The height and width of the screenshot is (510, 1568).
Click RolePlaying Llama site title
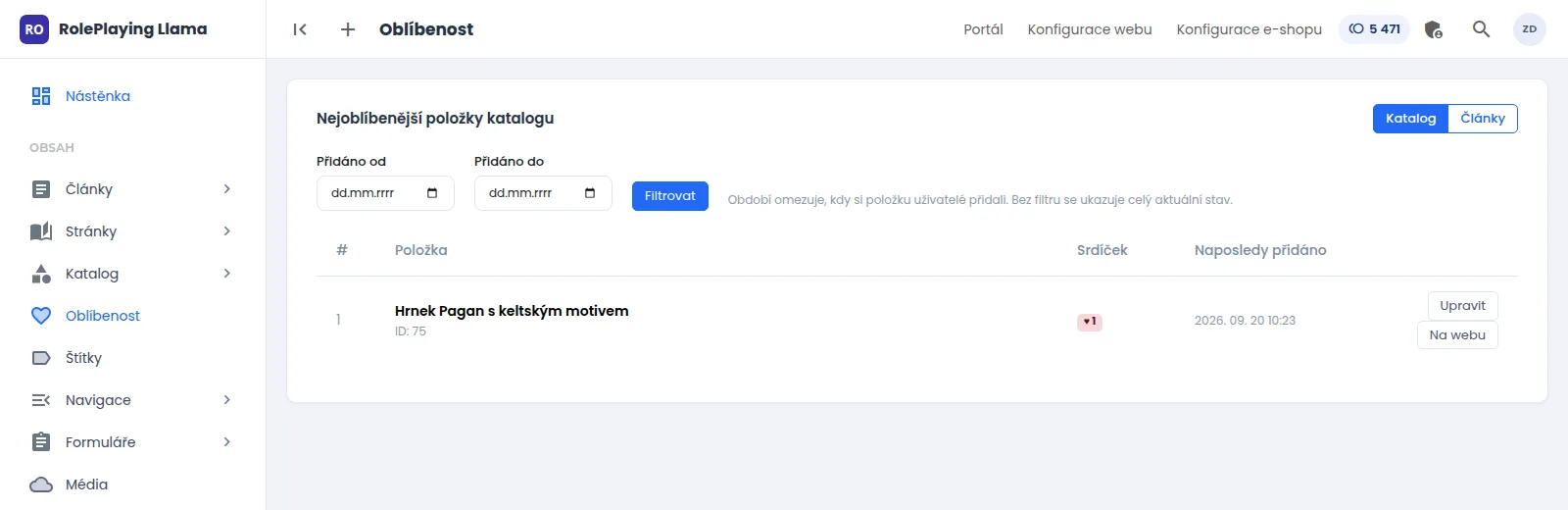coord(133,29)
